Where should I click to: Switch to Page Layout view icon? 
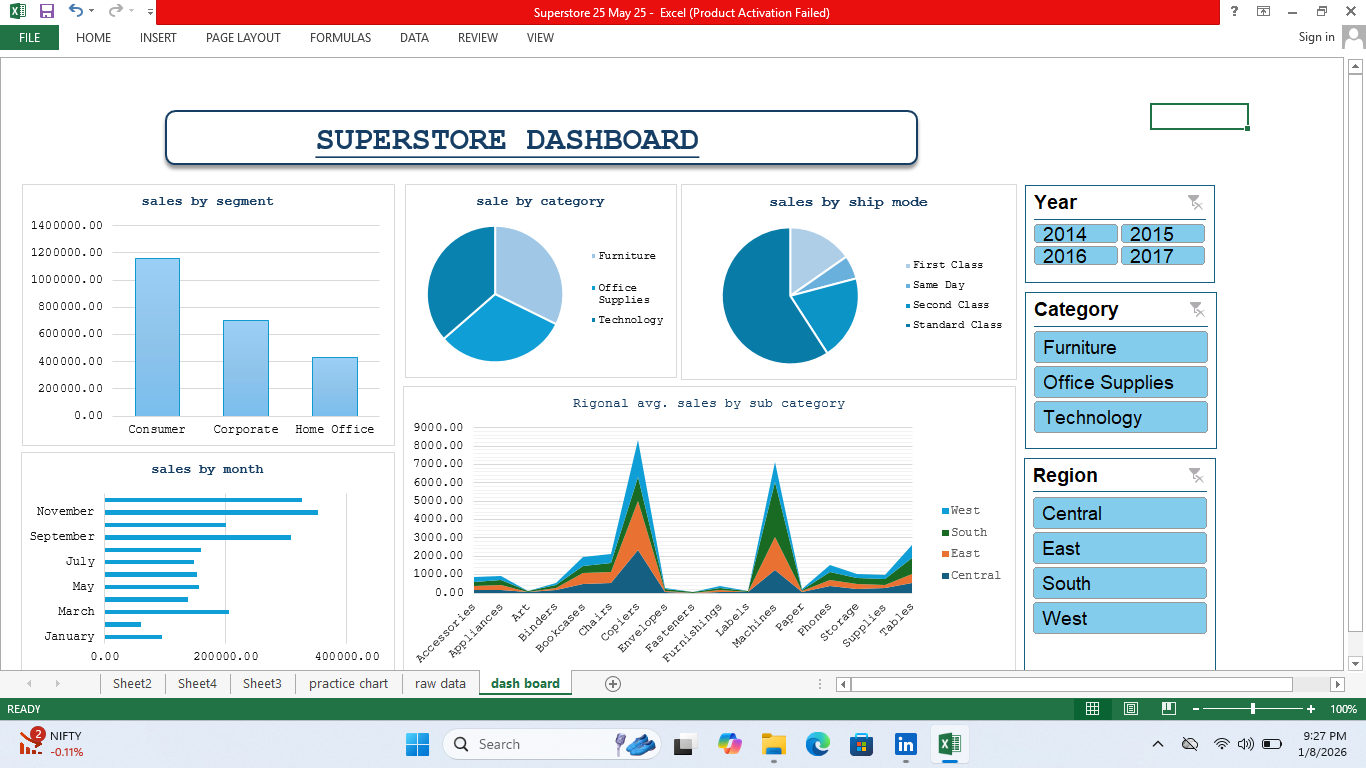click(1131, 709)
